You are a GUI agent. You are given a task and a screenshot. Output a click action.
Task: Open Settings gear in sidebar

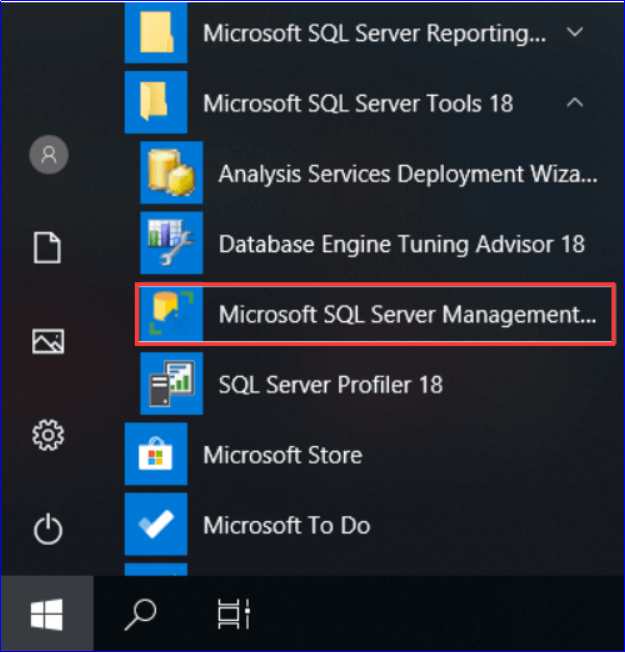48,435
